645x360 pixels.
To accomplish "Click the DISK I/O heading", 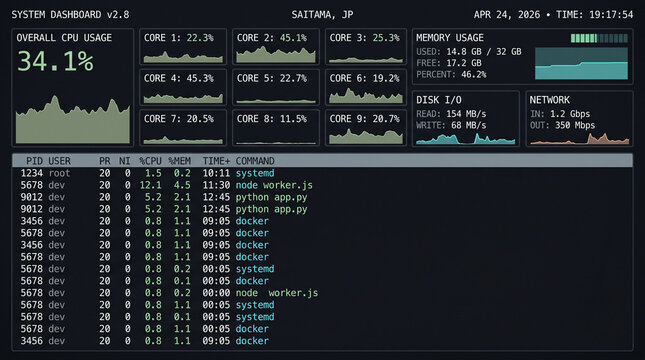I will click(x=439, y=100).
